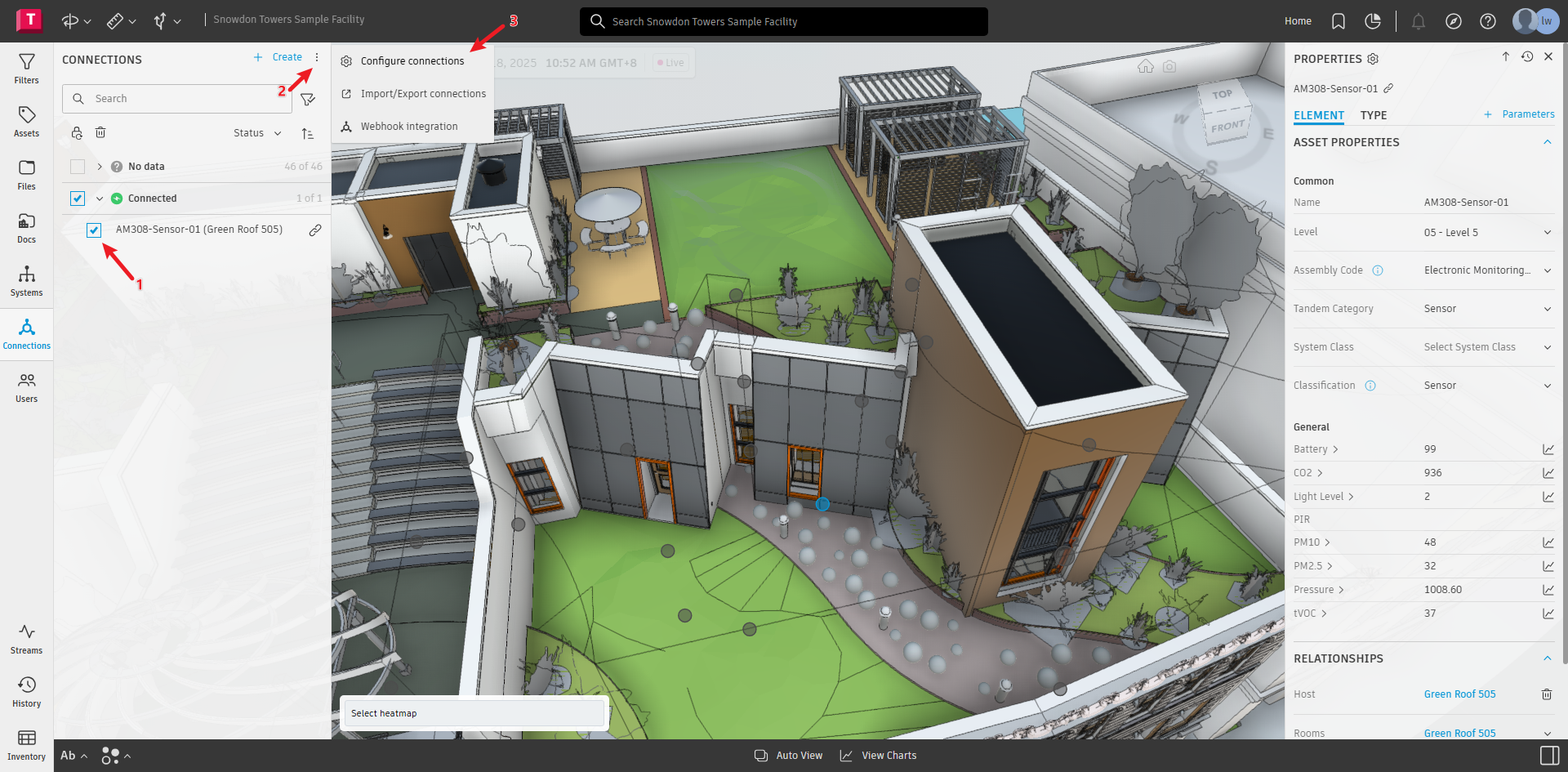The height and width of the screenshot is (772, 1568).
Task: Close the Properties panel
Action: (x=1548, y=56)
